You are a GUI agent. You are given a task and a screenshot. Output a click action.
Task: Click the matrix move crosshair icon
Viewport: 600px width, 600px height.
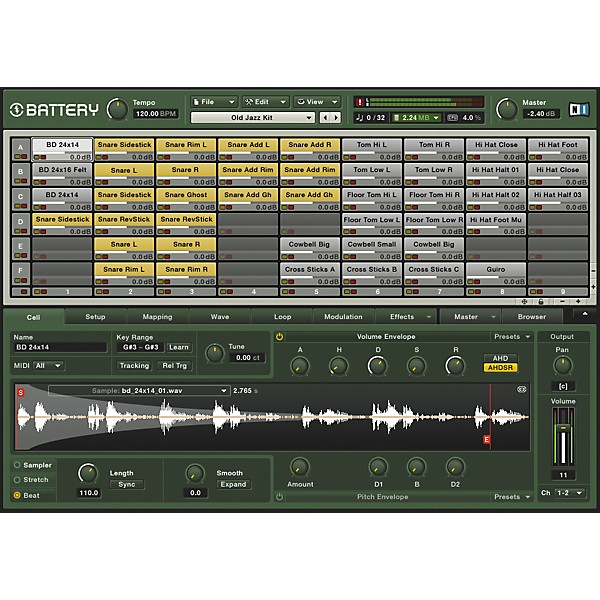pyautogui.click(x=525, y=302)
